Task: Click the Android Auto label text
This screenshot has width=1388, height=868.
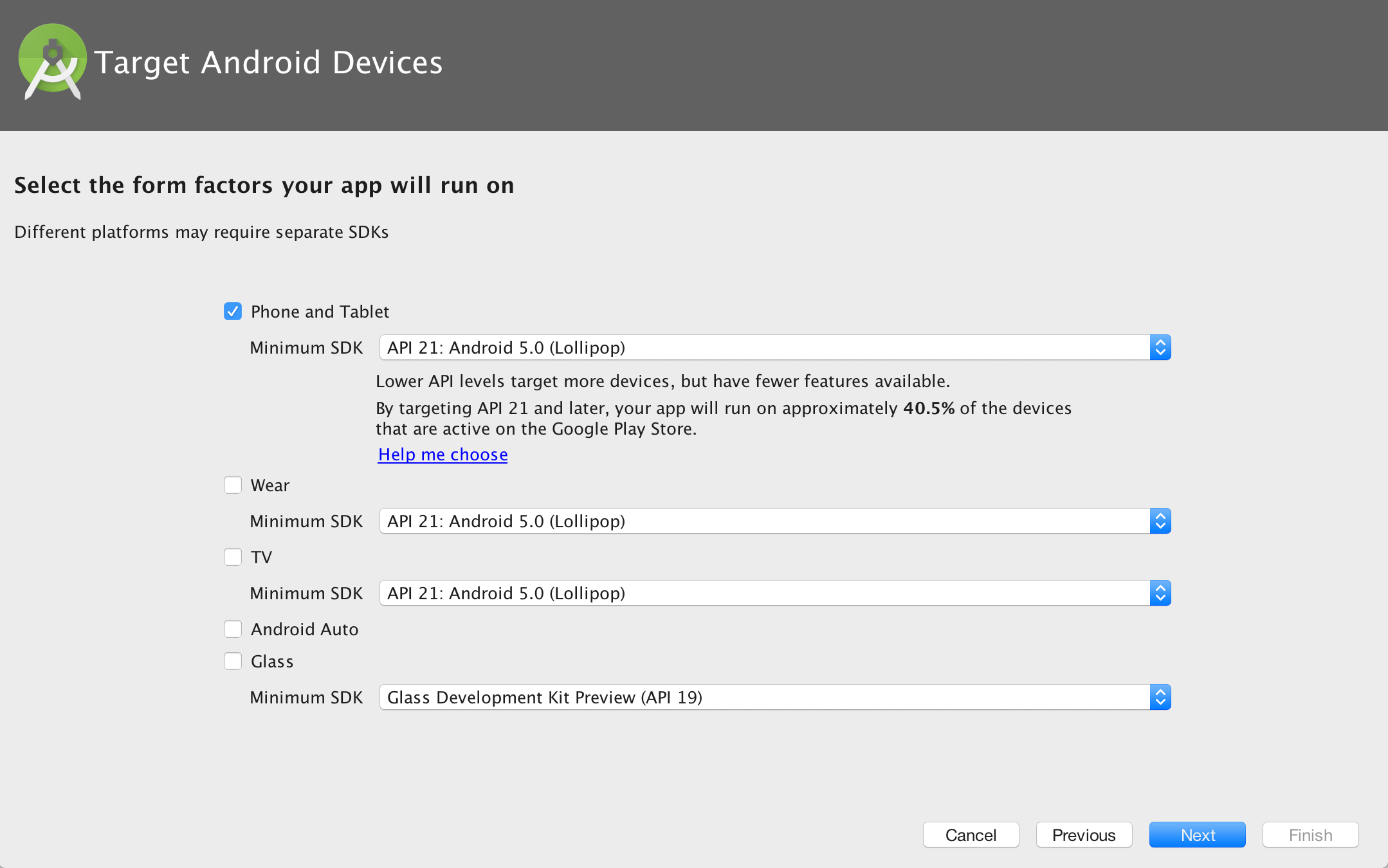Action: [304, 629]
